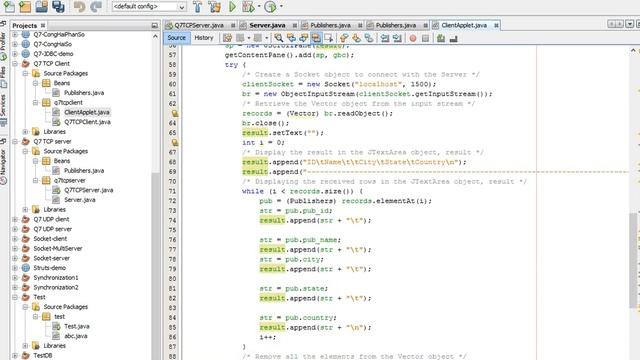
Task: Switch to the Q7TCPServer.java editor tab
Action: (199, 25)
